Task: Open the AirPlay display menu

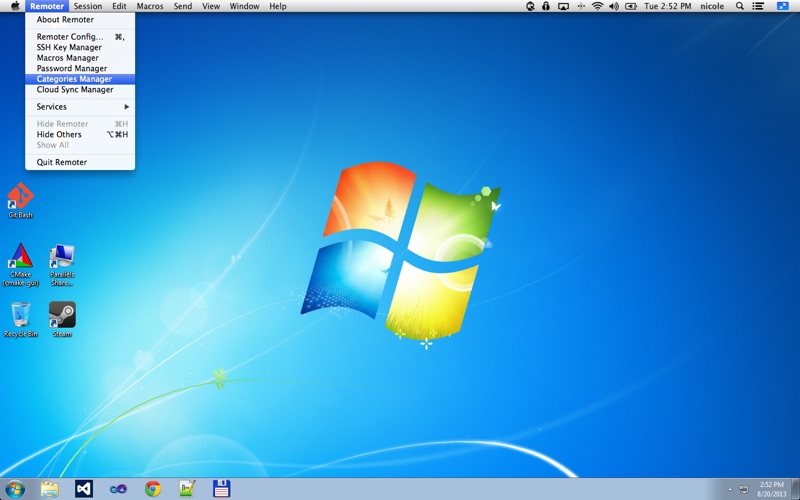Action: coord(563,6)
